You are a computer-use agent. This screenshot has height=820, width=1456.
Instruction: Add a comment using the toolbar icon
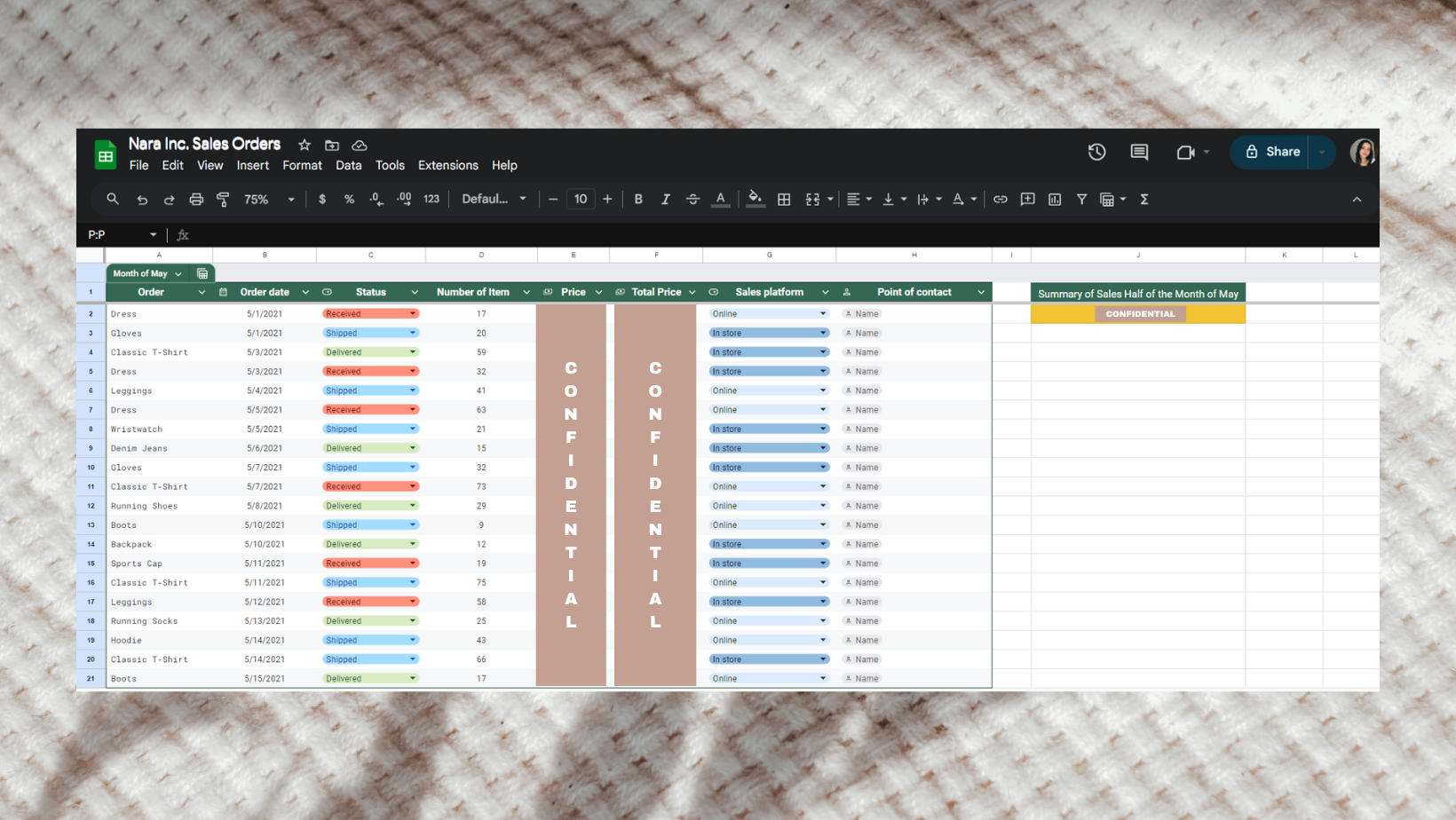(1028, 200)
